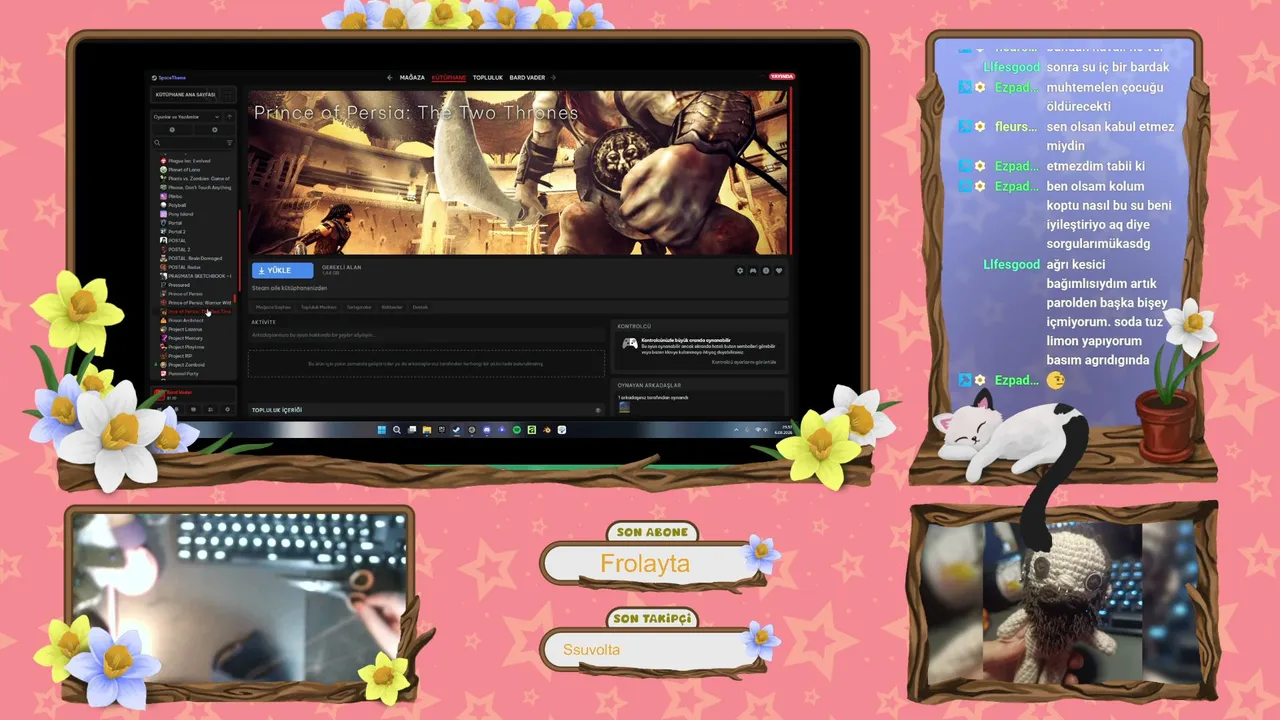Open Windows taskbar search
The width and height of the screenshot is (1280, 720).
pos(397,430)
